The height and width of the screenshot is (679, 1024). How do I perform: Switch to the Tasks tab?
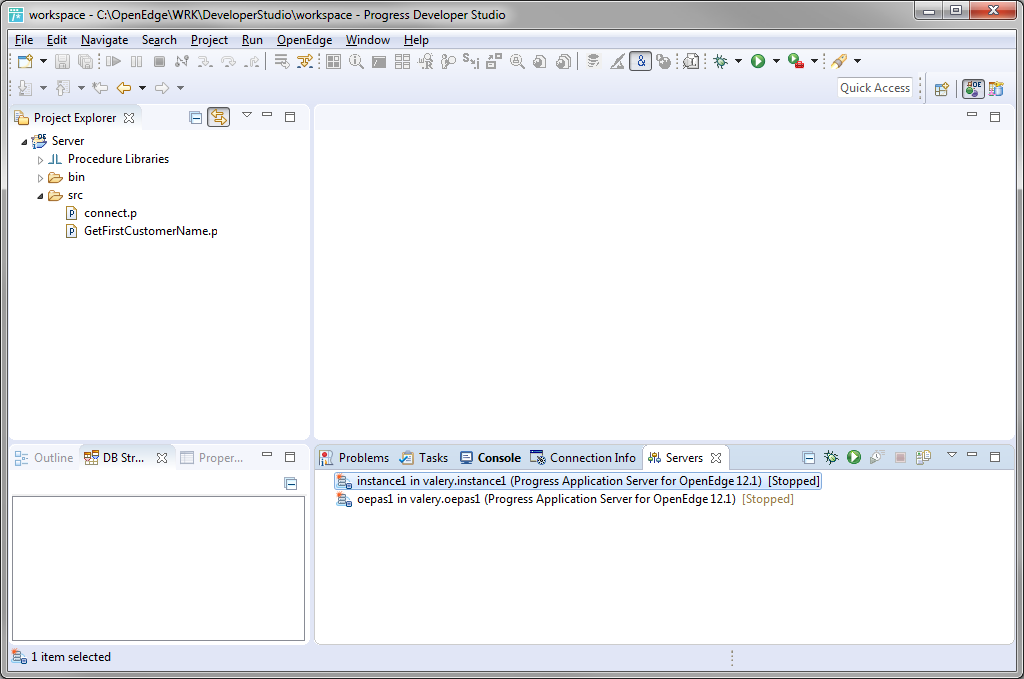pos(424,458)
